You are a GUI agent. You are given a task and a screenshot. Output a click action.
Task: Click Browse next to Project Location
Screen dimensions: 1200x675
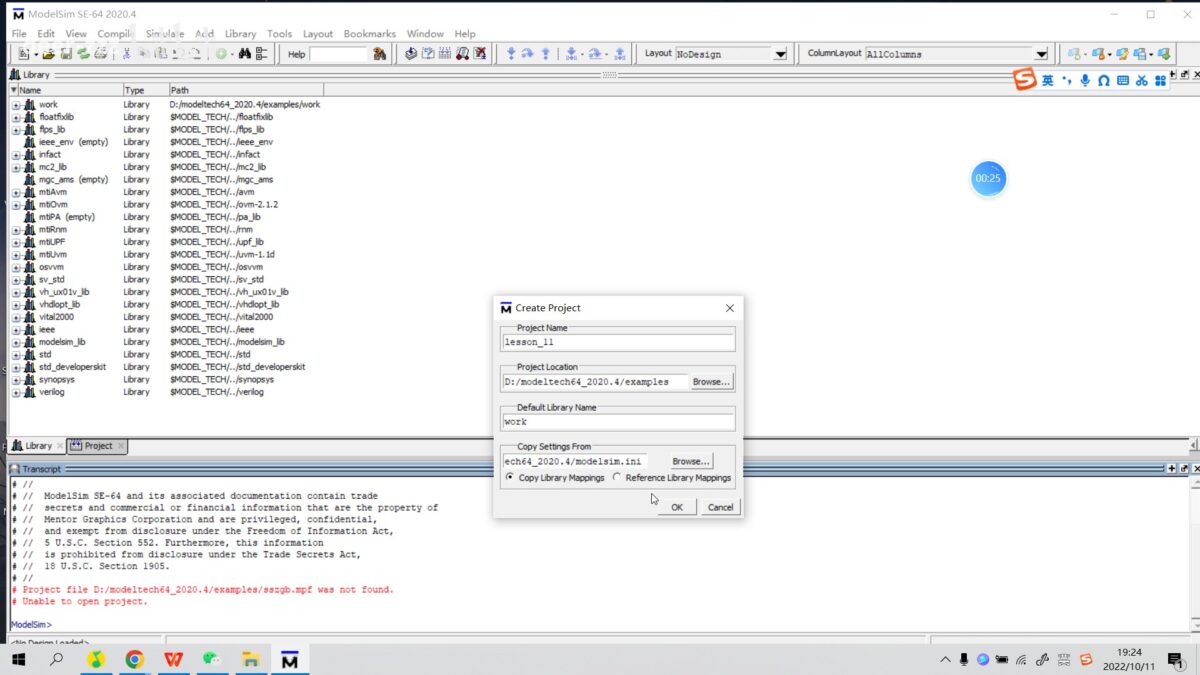pos(711,382)
